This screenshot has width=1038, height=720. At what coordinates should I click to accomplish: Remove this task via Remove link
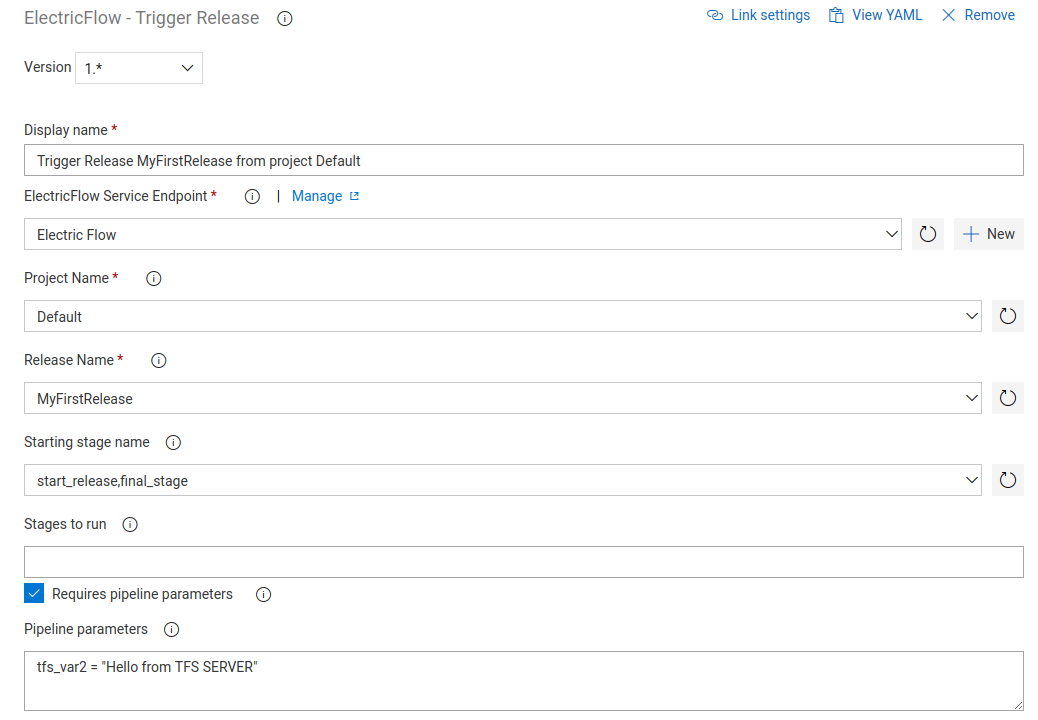tap(978, 15)
